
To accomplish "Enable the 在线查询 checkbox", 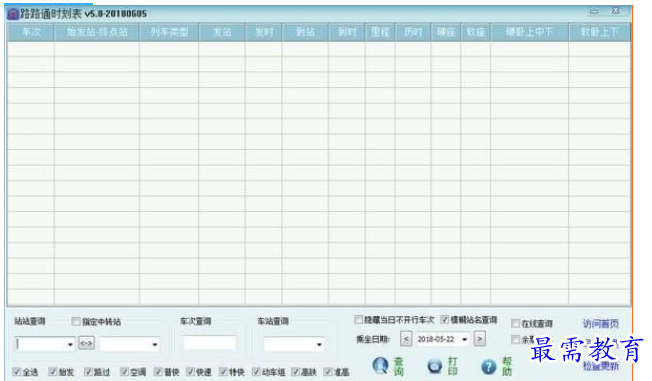I will click(x=516, y=323).
